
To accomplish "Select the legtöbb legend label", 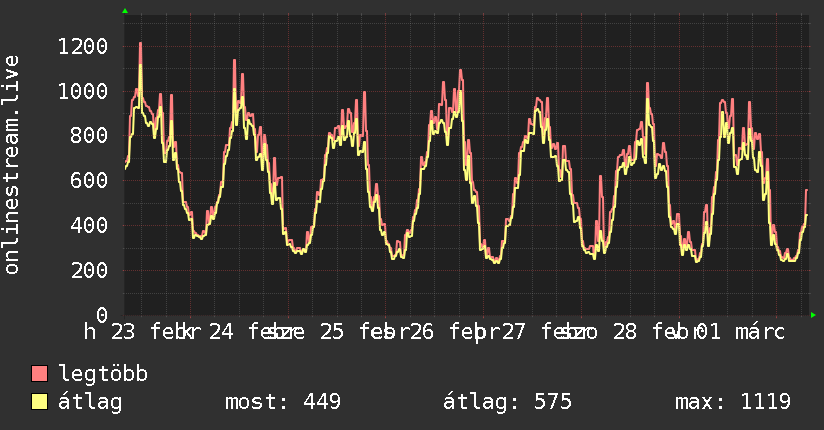I will (x=103, y=374).
